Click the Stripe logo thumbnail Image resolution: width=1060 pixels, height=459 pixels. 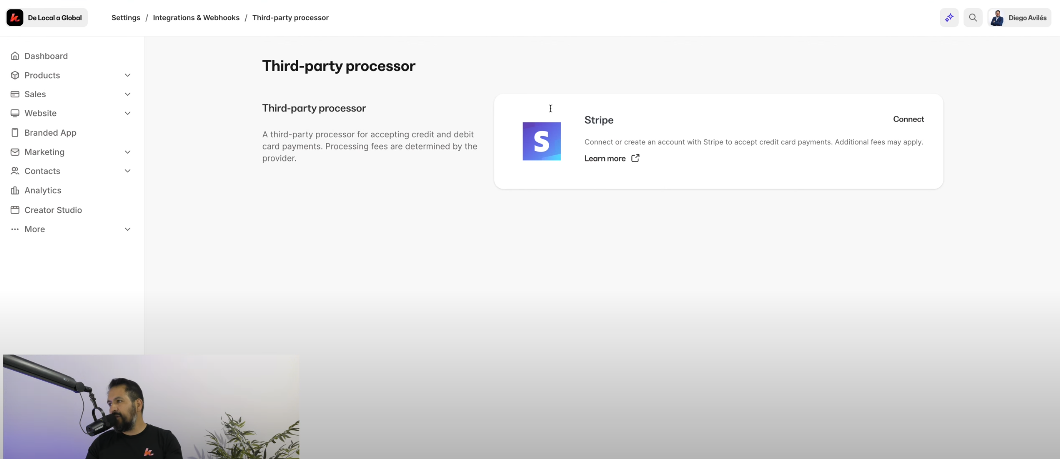point(542,141)
